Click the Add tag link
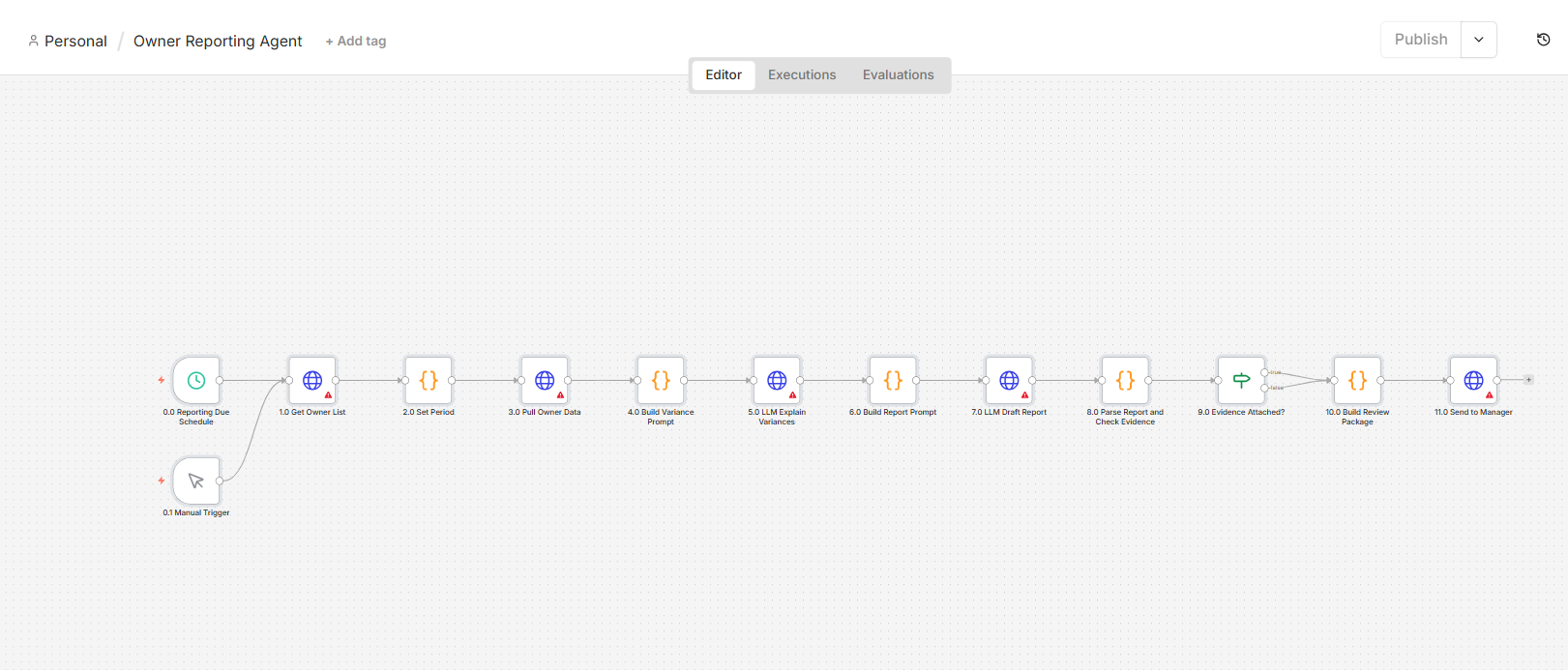The width and height of the screenshot is (1568, 670). click(356, 41)
